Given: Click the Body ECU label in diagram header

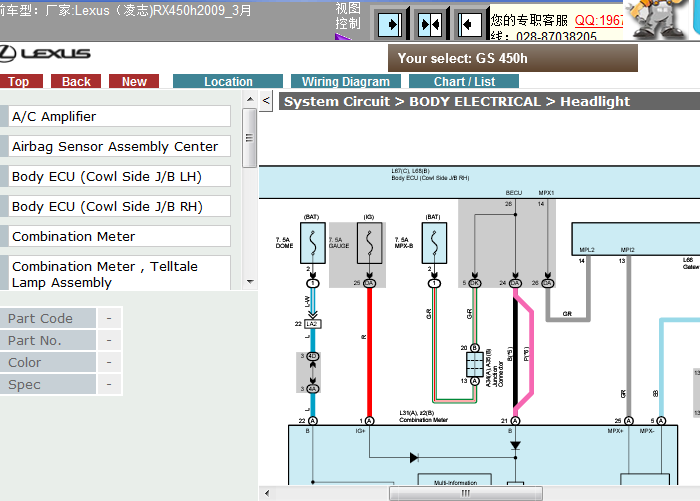Looking at the screenshot, I should [x=430, y=178].
